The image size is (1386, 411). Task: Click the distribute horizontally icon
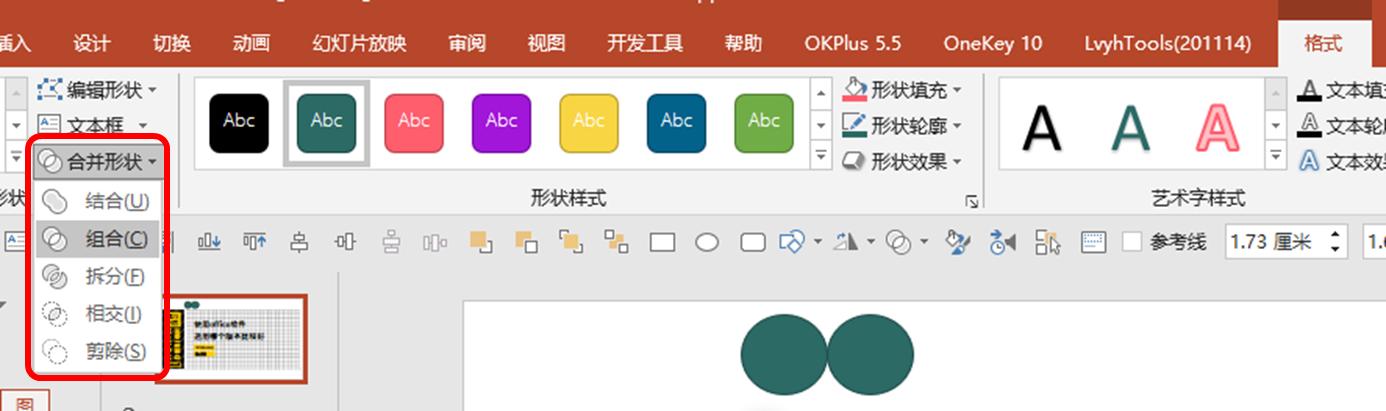coord(435,242)
